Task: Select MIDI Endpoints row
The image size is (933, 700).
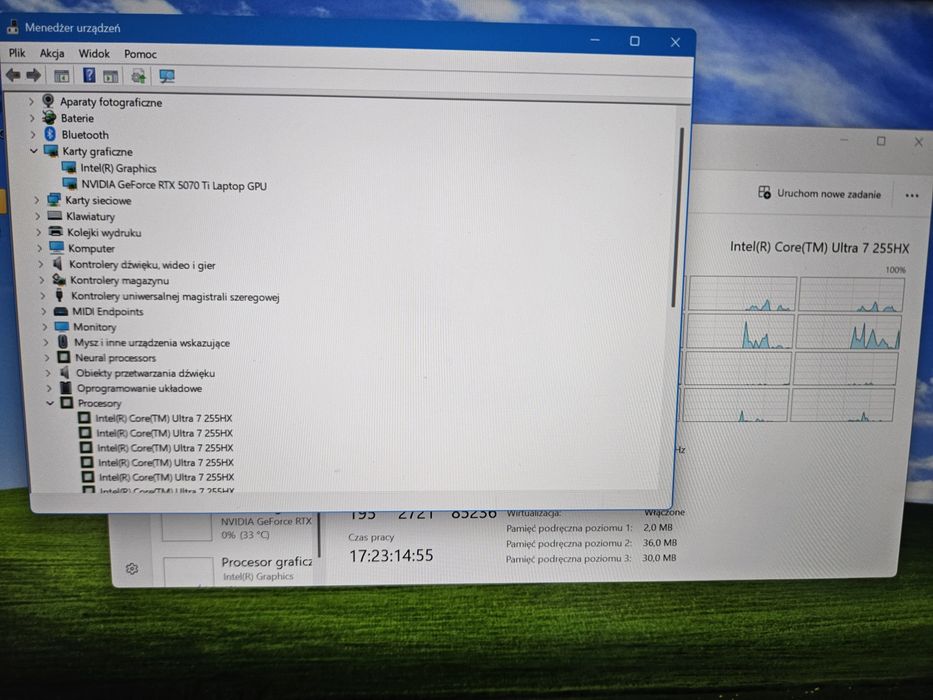Action: [x=108, y=311]
